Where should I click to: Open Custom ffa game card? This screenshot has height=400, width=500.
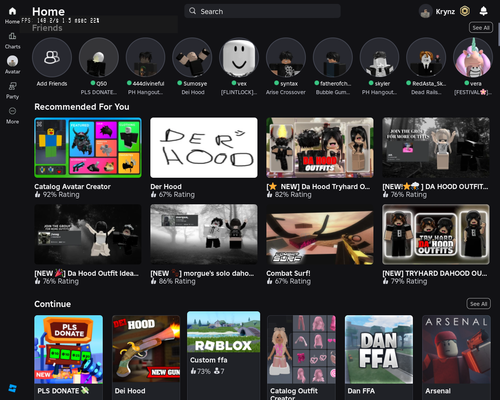[x=223, y=355]
